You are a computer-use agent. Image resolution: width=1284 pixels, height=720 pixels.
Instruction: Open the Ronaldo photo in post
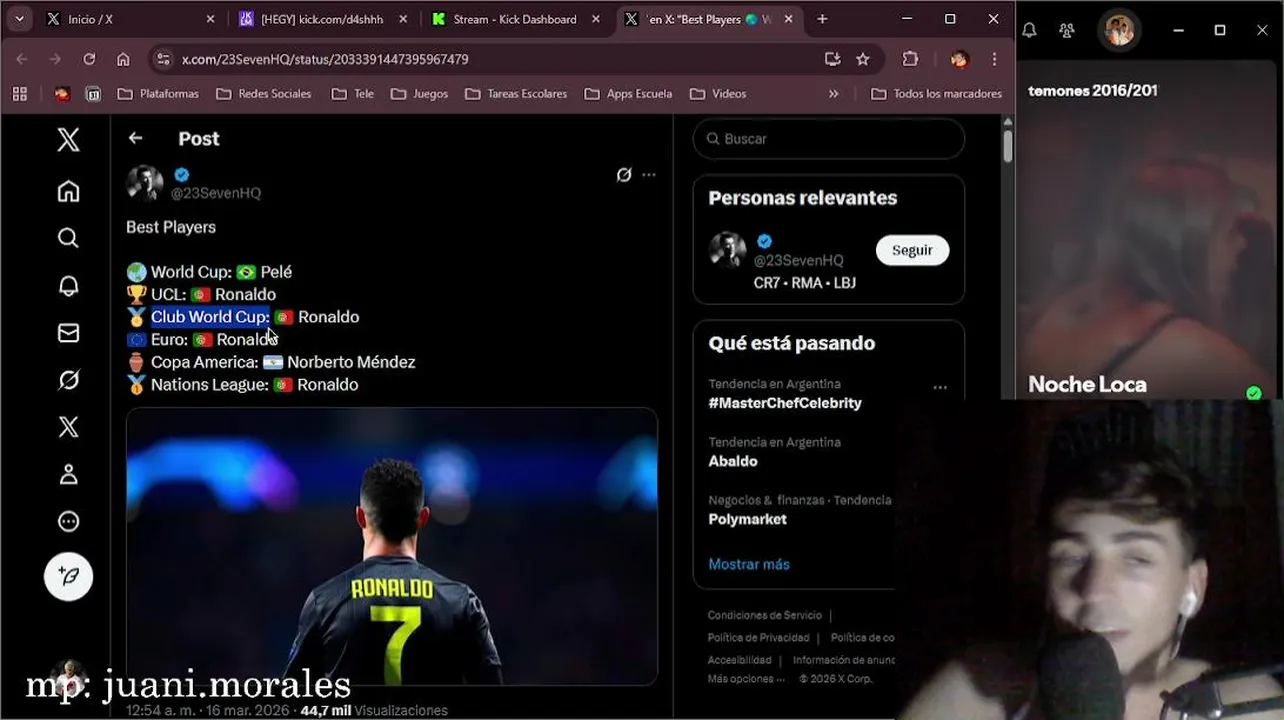[392, 546]
